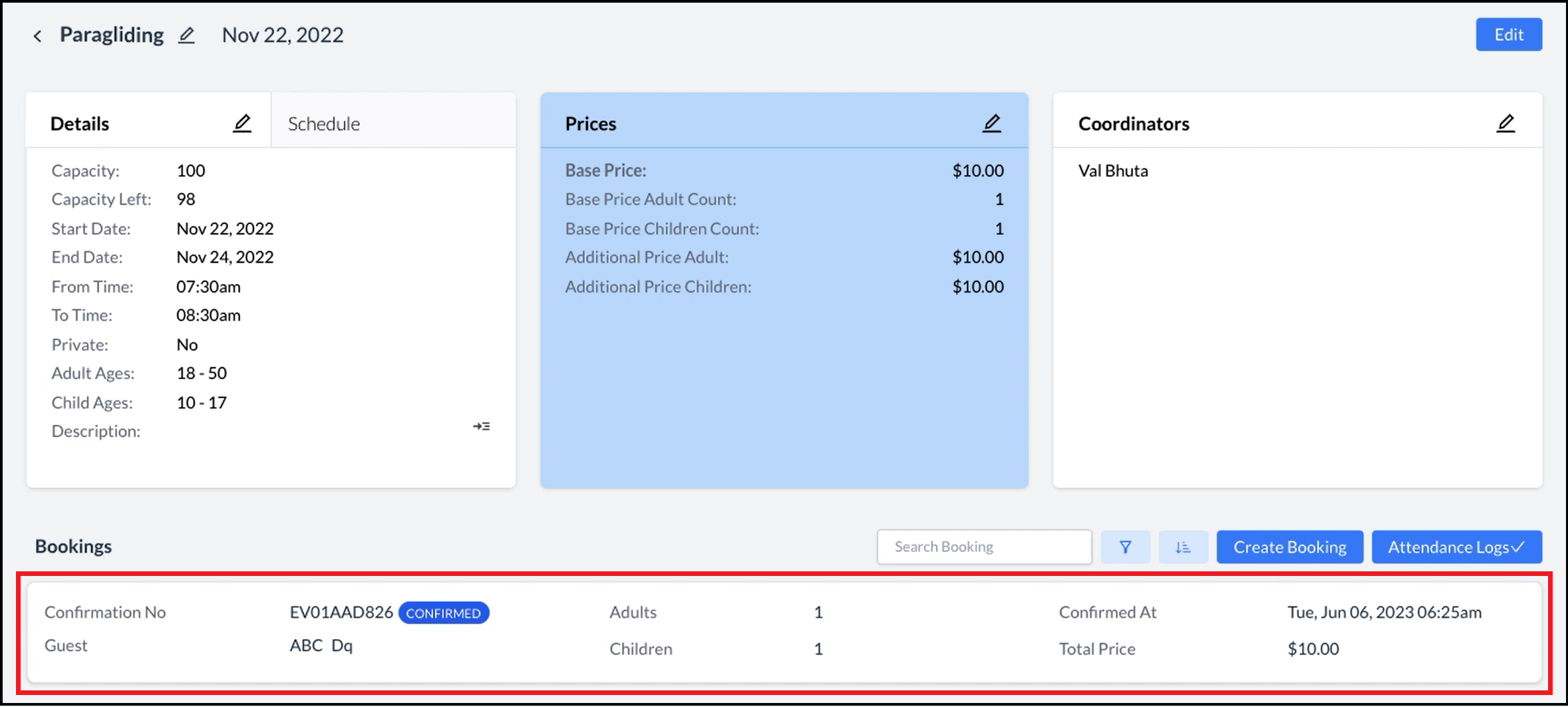Expand the Description field with its icon
Image resolution: width=1568 pixels, height=707 pixels.
[481, 426]
